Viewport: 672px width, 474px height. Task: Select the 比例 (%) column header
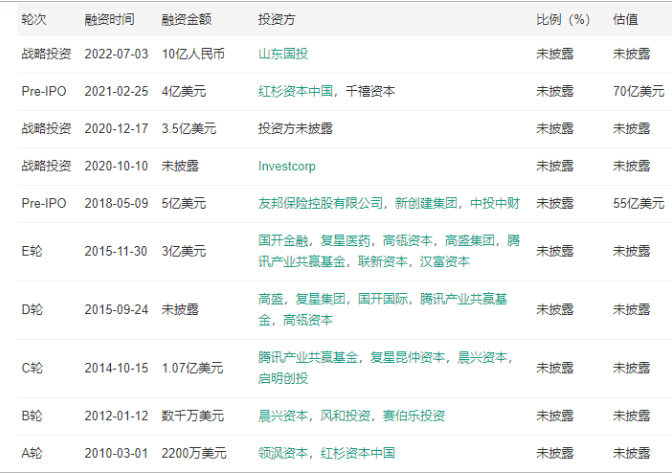coord(563,19)
